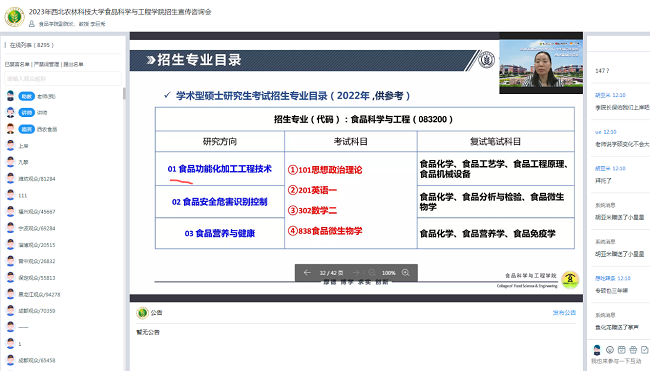650x371 pixels.
Task: Click avatar of the lecturer user row
Action: 10,113
